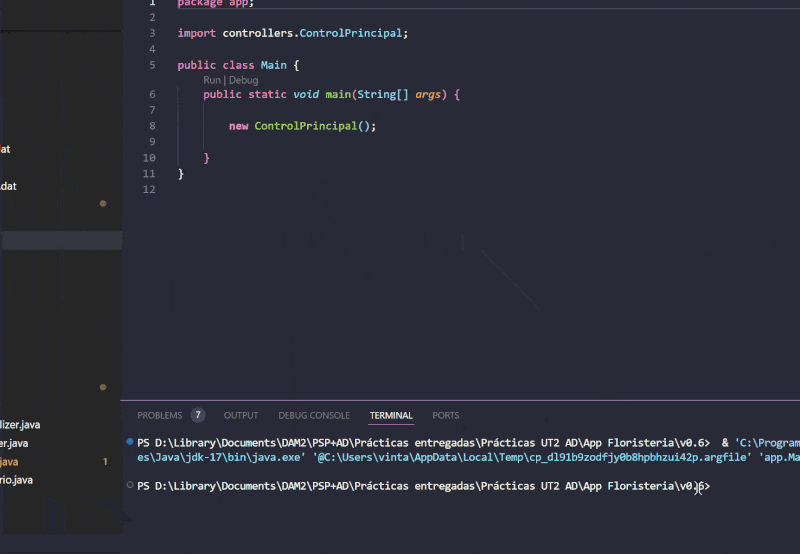Open the file ending in lizer.java
The width and height of the screenshot is (800, 554).
tap(20, 425)
